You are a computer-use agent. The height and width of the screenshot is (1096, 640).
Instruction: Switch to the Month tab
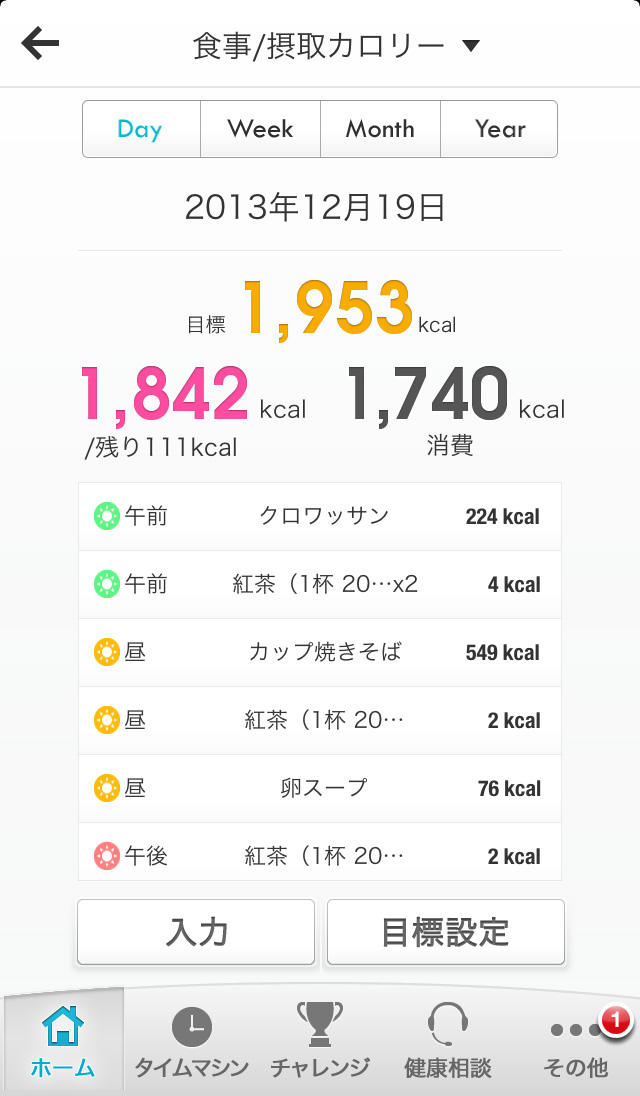point(380,129)
